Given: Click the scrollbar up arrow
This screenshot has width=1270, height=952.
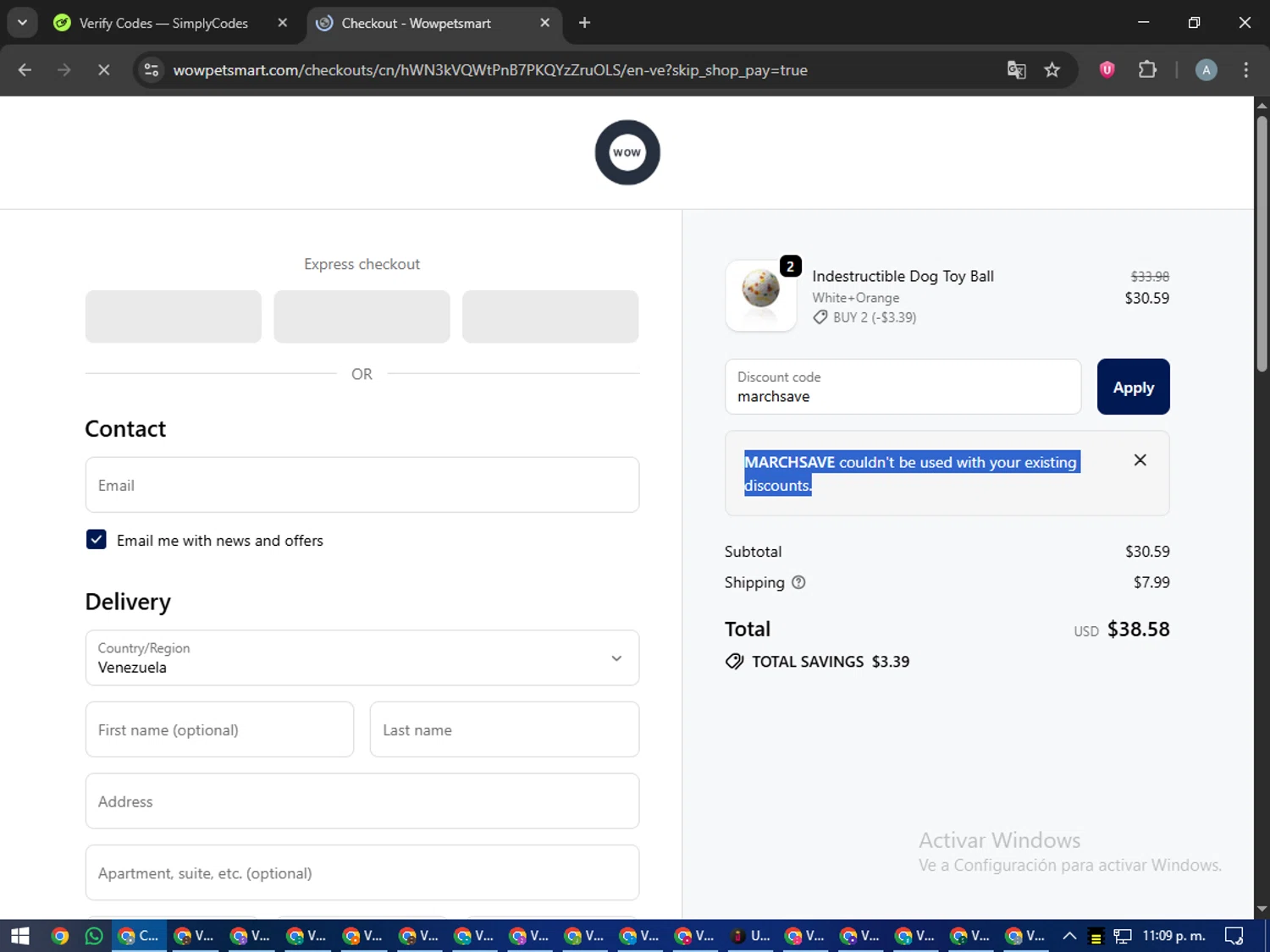Looking at the screenshot, I should 1262,106.
